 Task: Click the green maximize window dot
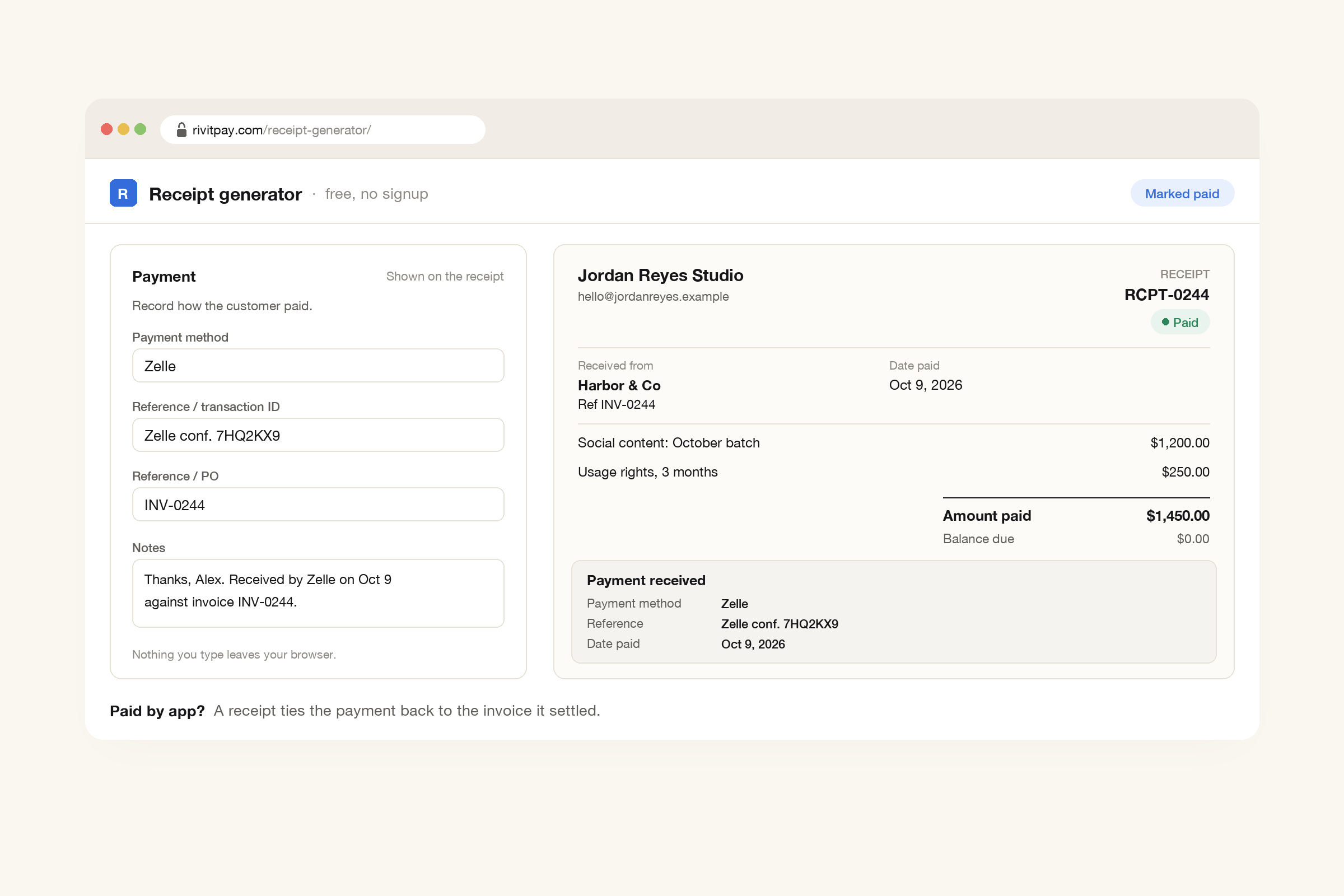pyautogui.click(x=140, y=129)
